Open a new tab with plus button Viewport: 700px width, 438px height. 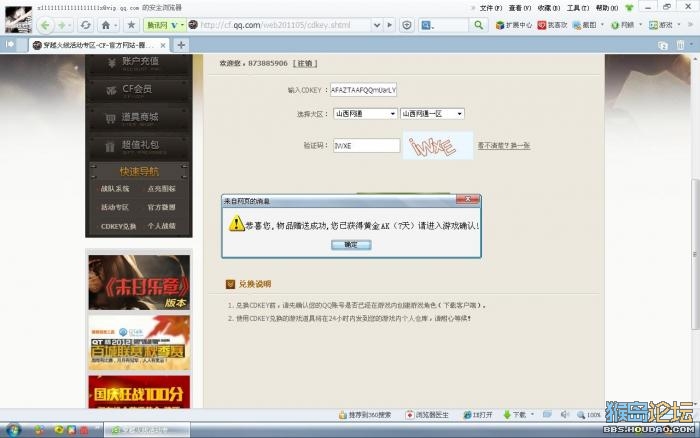(181, 45)
